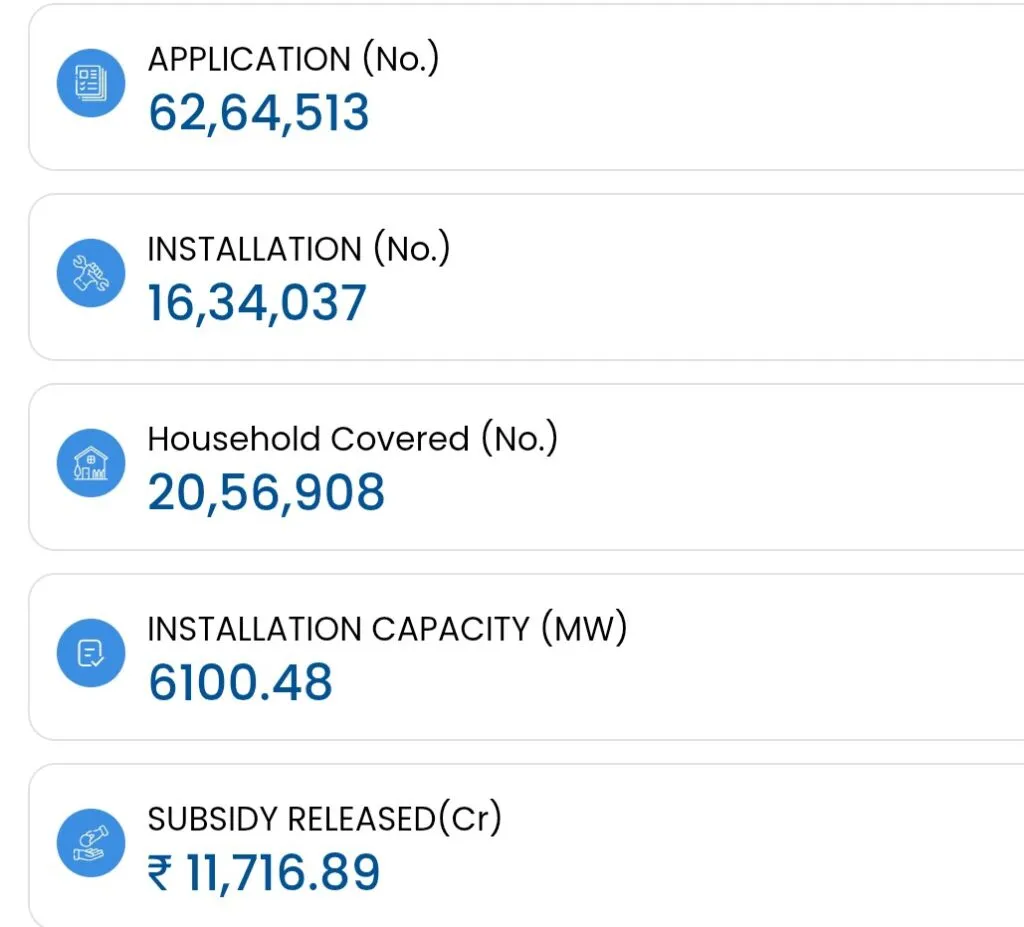Image resolution: width=1024 pixels, height=927 pixels.
Task: Select the Household Covered (No.) label
Action: [x=352, y=439]
